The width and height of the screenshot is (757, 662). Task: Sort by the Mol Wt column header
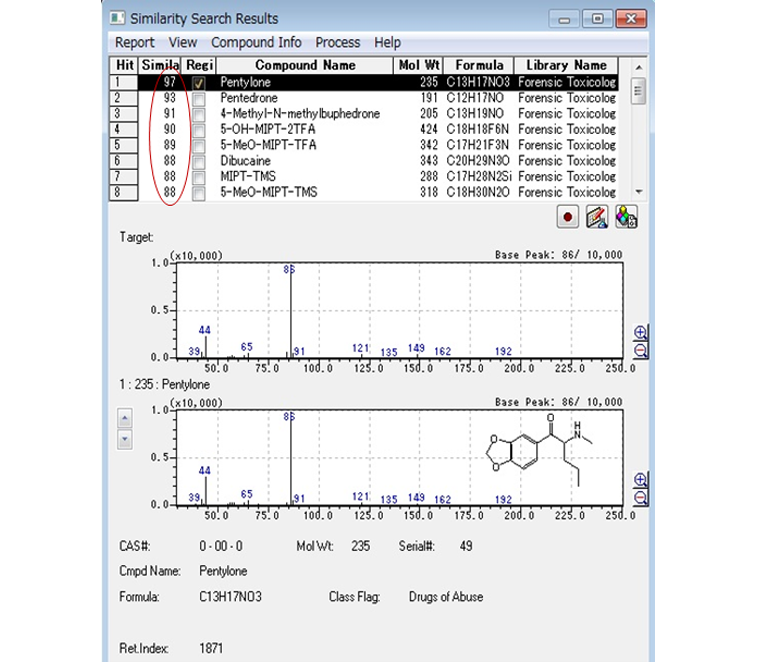click(x=418, y=65)
